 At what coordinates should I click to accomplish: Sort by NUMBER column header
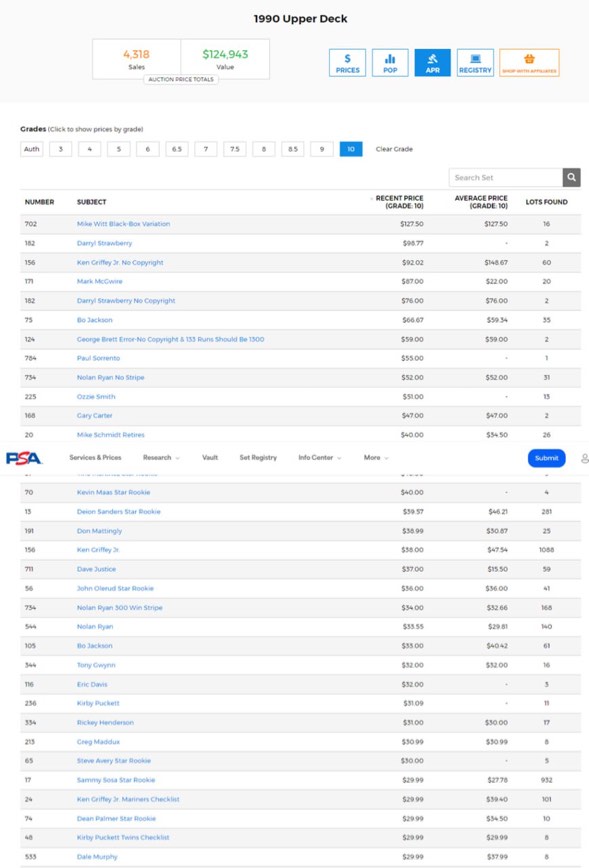click(39, 202)
